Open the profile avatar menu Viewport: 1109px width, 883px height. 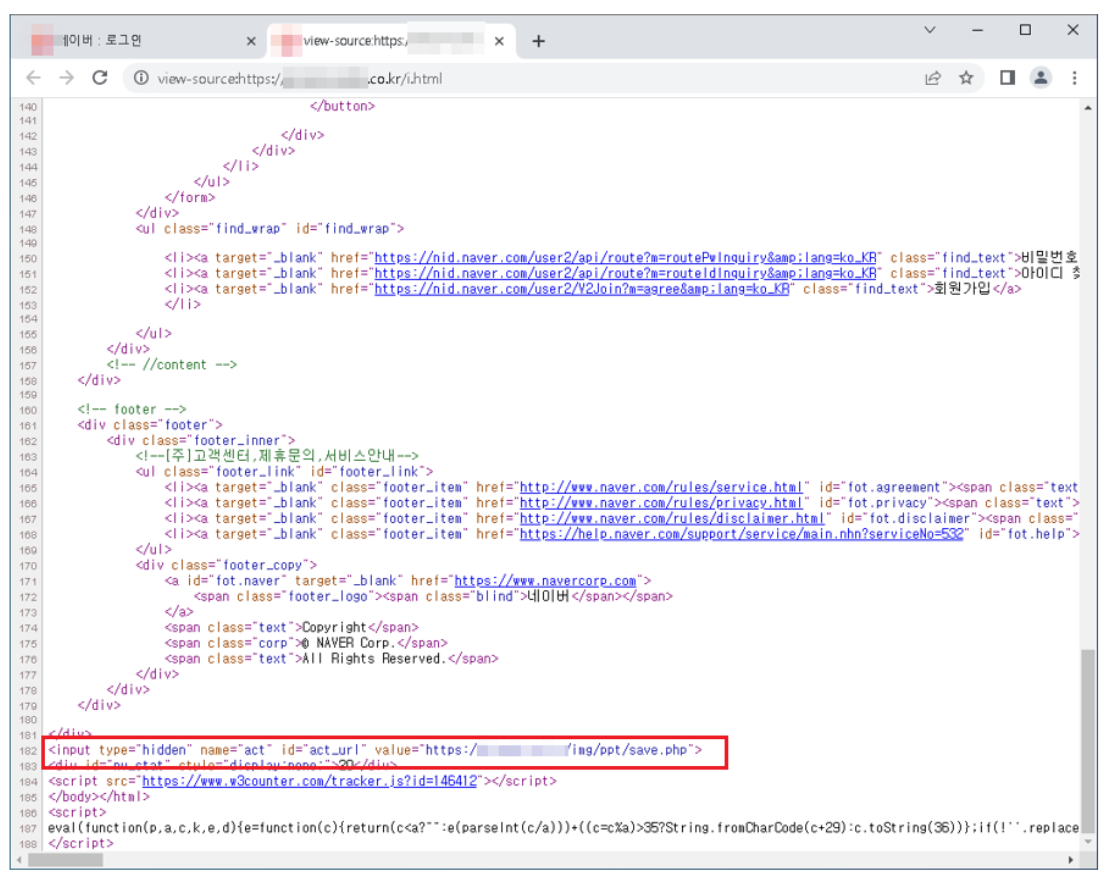pos(1040,78)
